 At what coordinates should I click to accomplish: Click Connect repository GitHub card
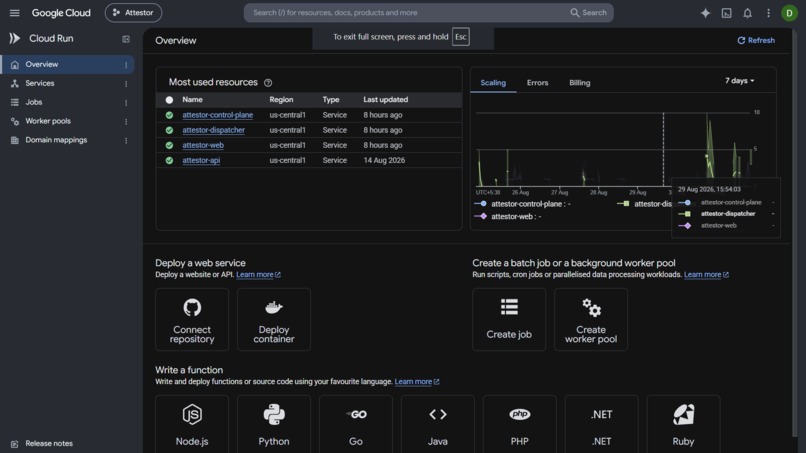tap(192, 319)
